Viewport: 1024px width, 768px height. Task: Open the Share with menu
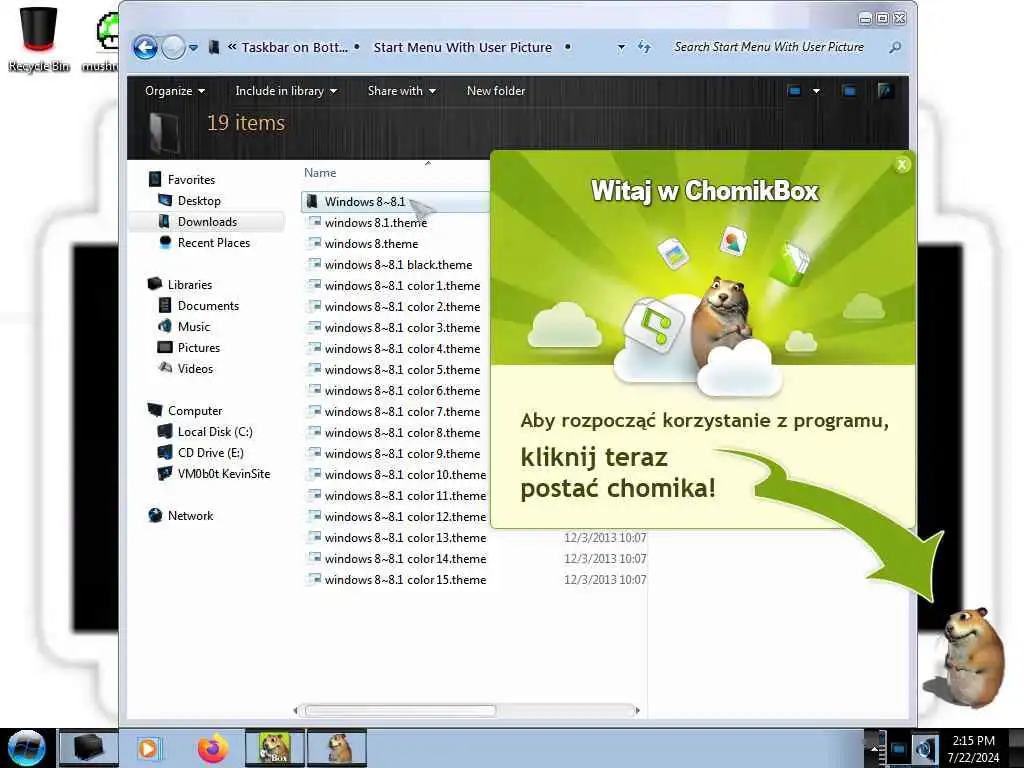tap(402, 91)
